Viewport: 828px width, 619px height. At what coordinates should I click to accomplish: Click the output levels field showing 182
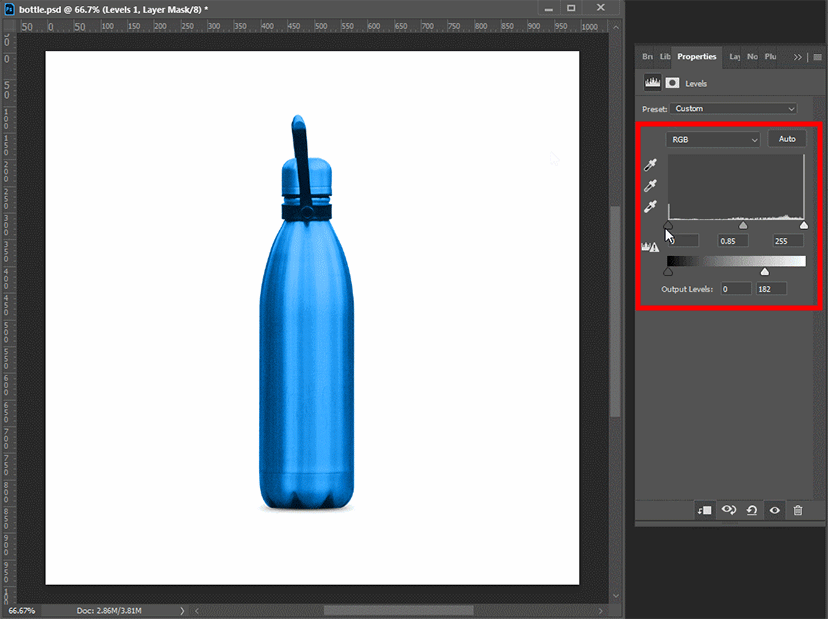771,289
